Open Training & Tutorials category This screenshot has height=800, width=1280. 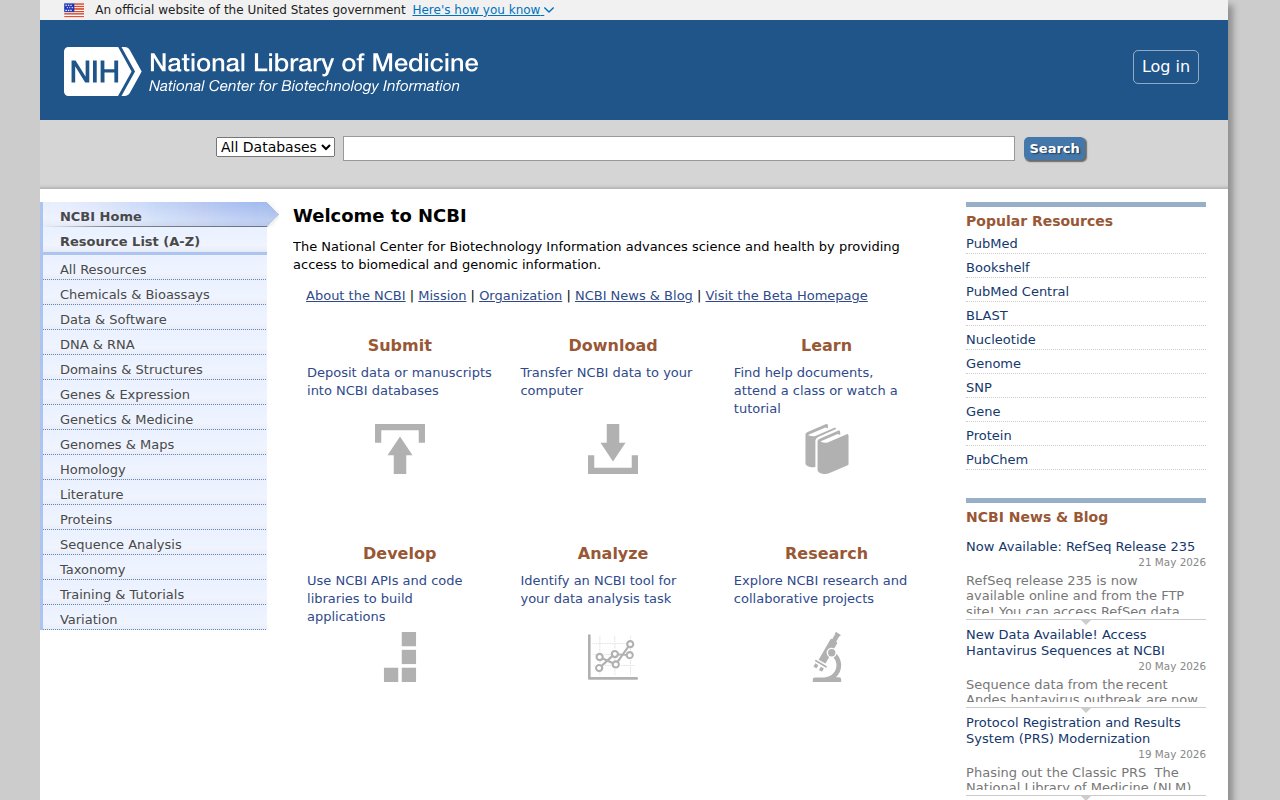[x=155, y=594]
